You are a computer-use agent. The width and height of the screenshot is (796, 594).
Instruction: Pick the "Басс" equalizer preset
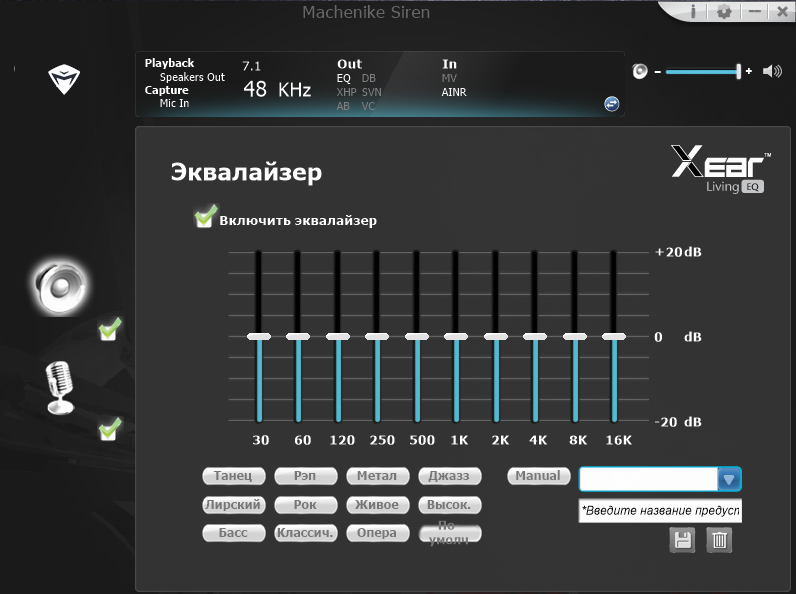233,533
